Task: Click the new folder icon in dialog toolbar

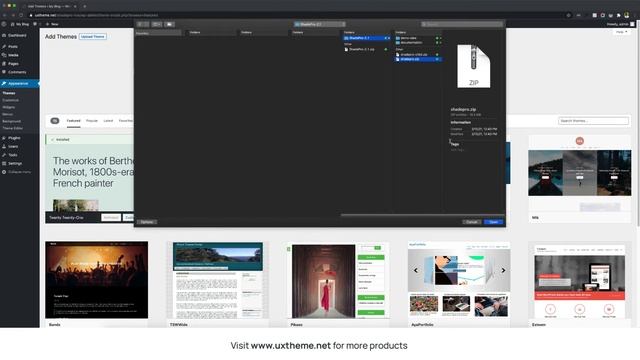Action: click(169, 24)
